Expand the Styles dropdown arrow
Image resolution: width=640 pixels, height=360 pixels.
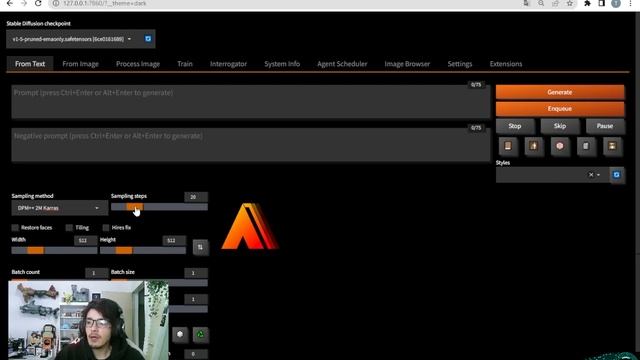[598, 175]
